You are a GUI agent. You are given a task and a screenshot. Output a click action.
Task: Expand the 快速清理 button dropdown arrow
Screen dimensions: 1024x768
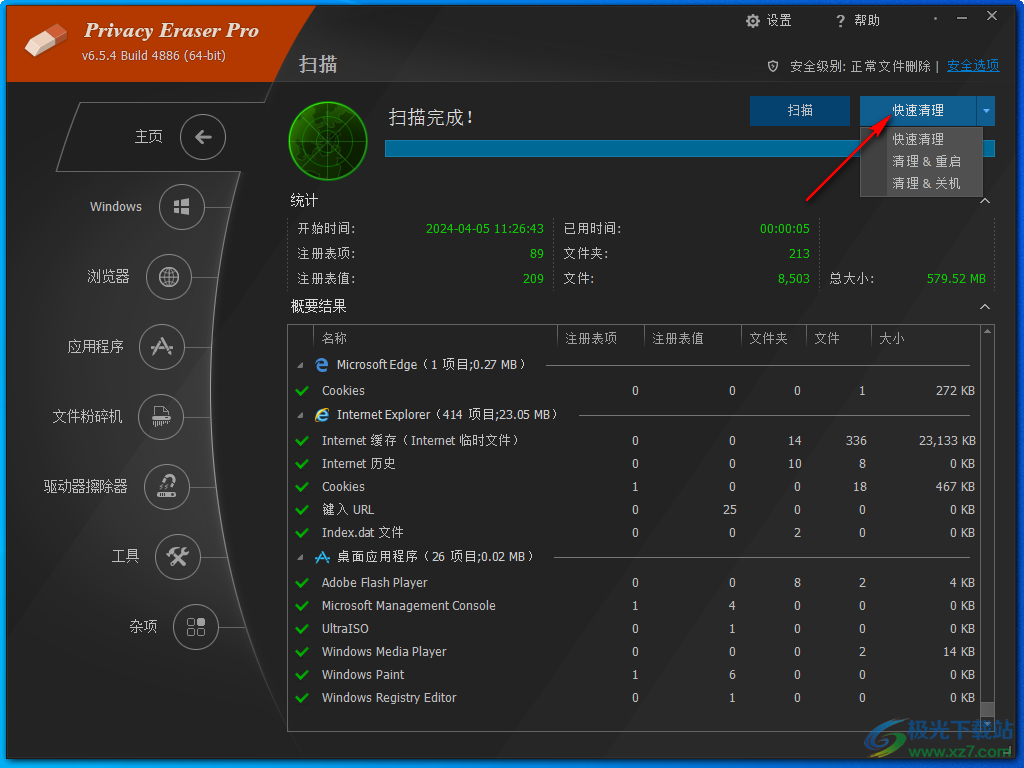[x=986, y=111]
